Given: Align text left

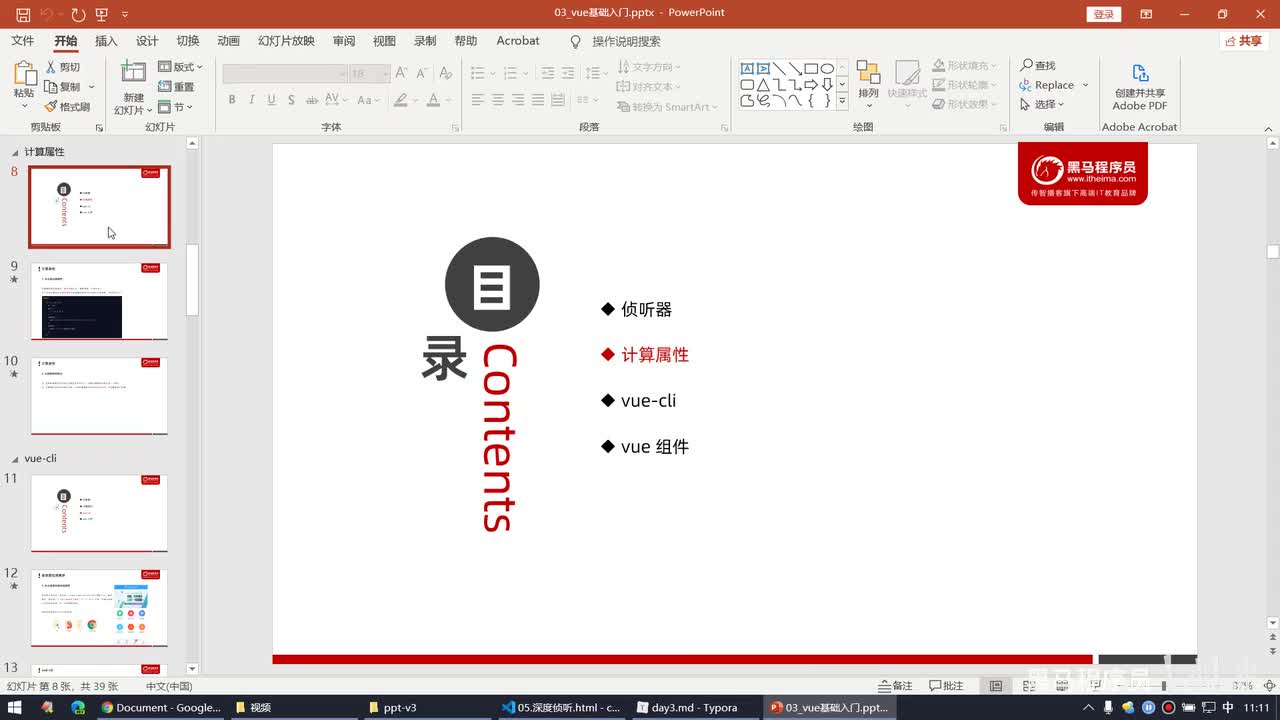Looking at the screenshot, I should click(x=478, y=100).
